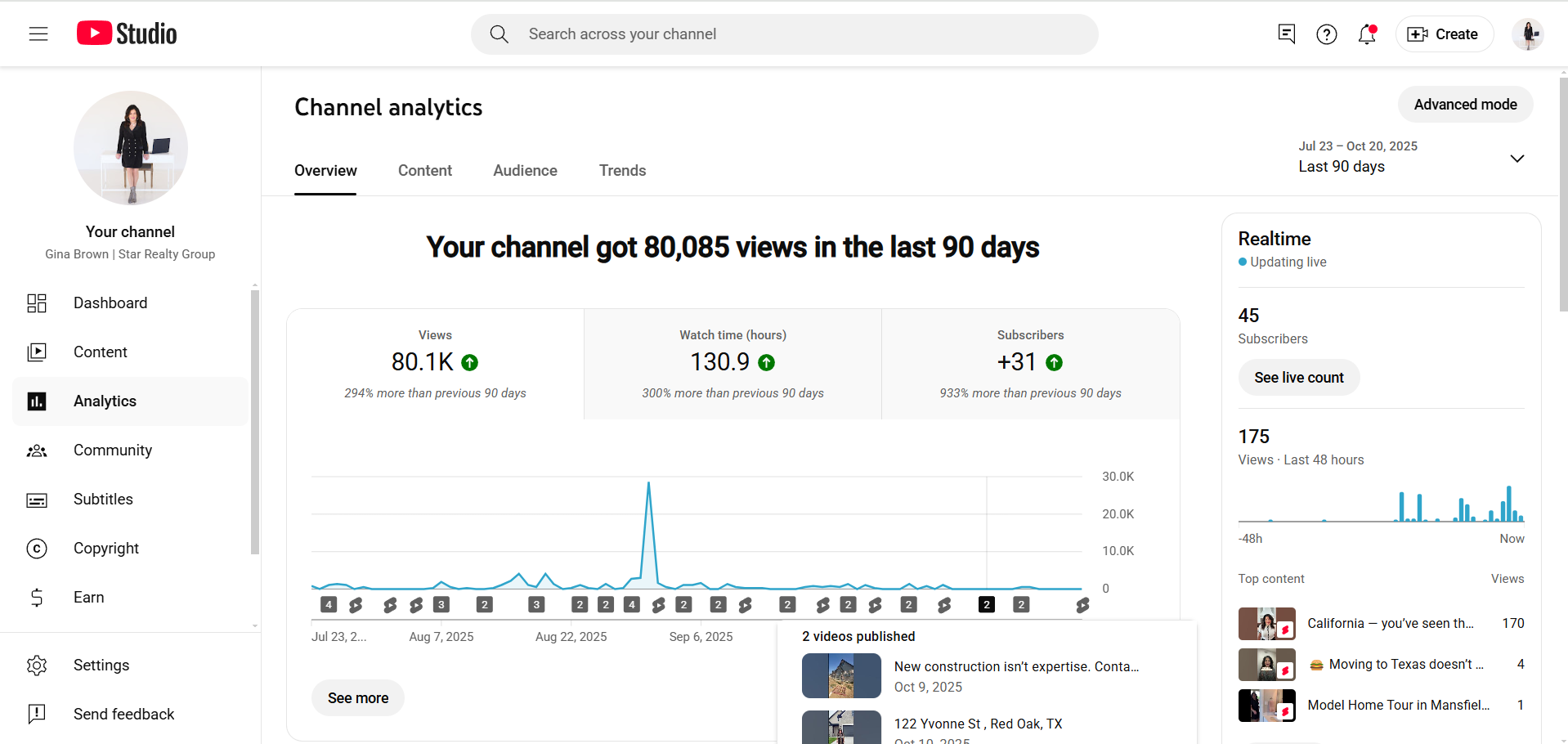This screenshot has height=744, width=1568.
Task: Click the See live count button
Action: 1298,378
